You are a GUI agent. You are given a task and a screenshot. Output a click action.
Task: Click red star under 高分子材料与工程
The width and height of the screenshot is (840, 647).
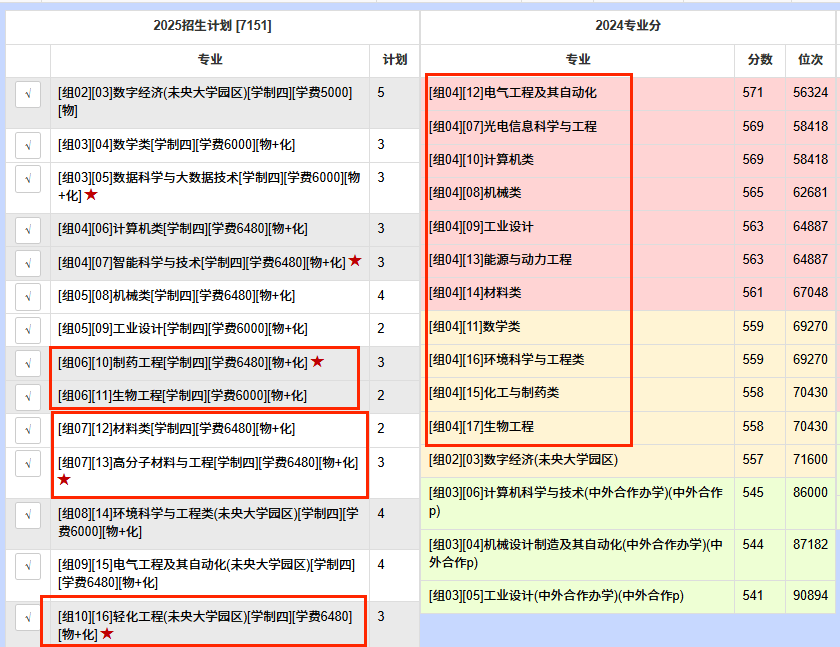tap(64, 479)
